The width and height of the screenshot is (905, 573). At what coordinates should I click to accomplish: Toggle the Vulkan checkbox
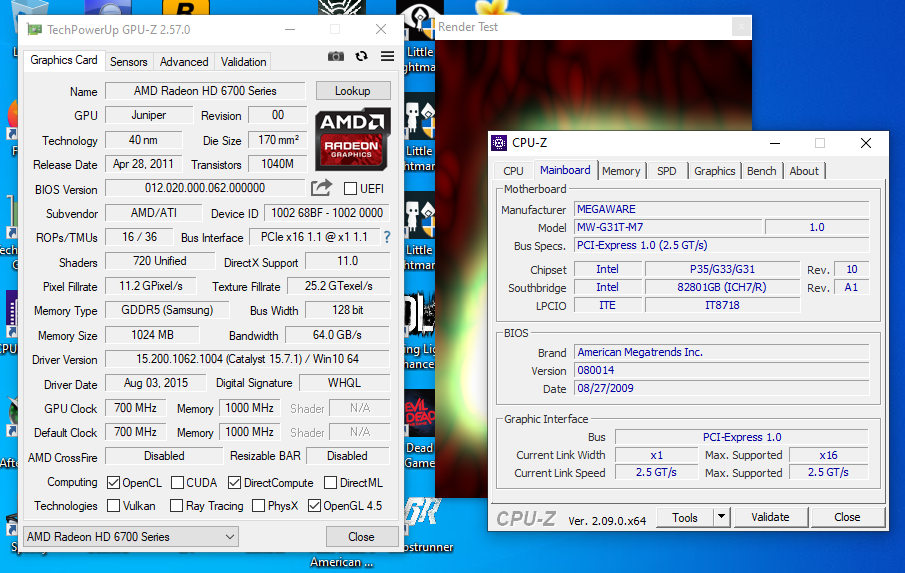coord(114,505)
